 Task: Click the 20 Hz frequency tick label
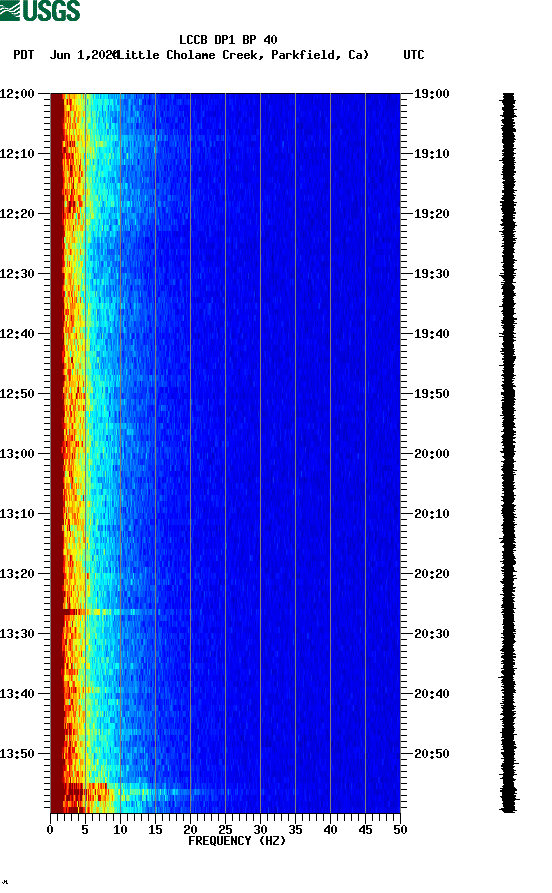coord(190,830)
